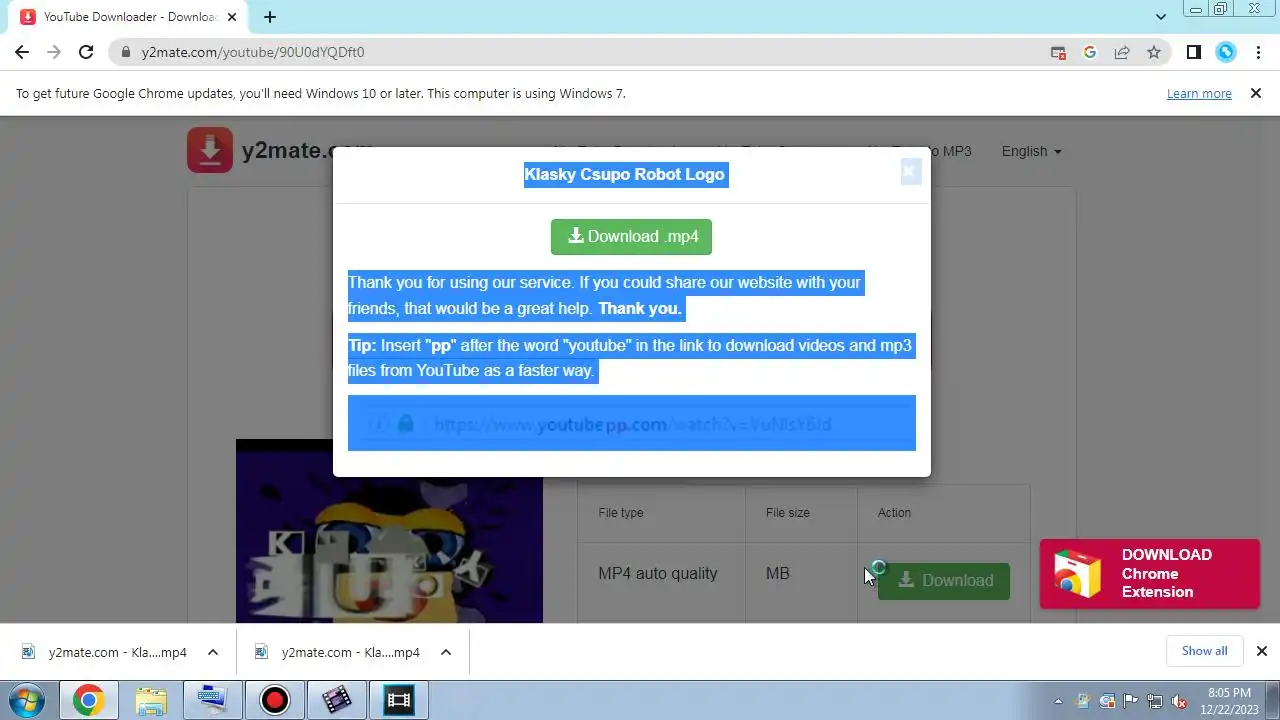Screen dimensions: 1280x720
Task: Share this page icon
Action: tap(1122, 52)
